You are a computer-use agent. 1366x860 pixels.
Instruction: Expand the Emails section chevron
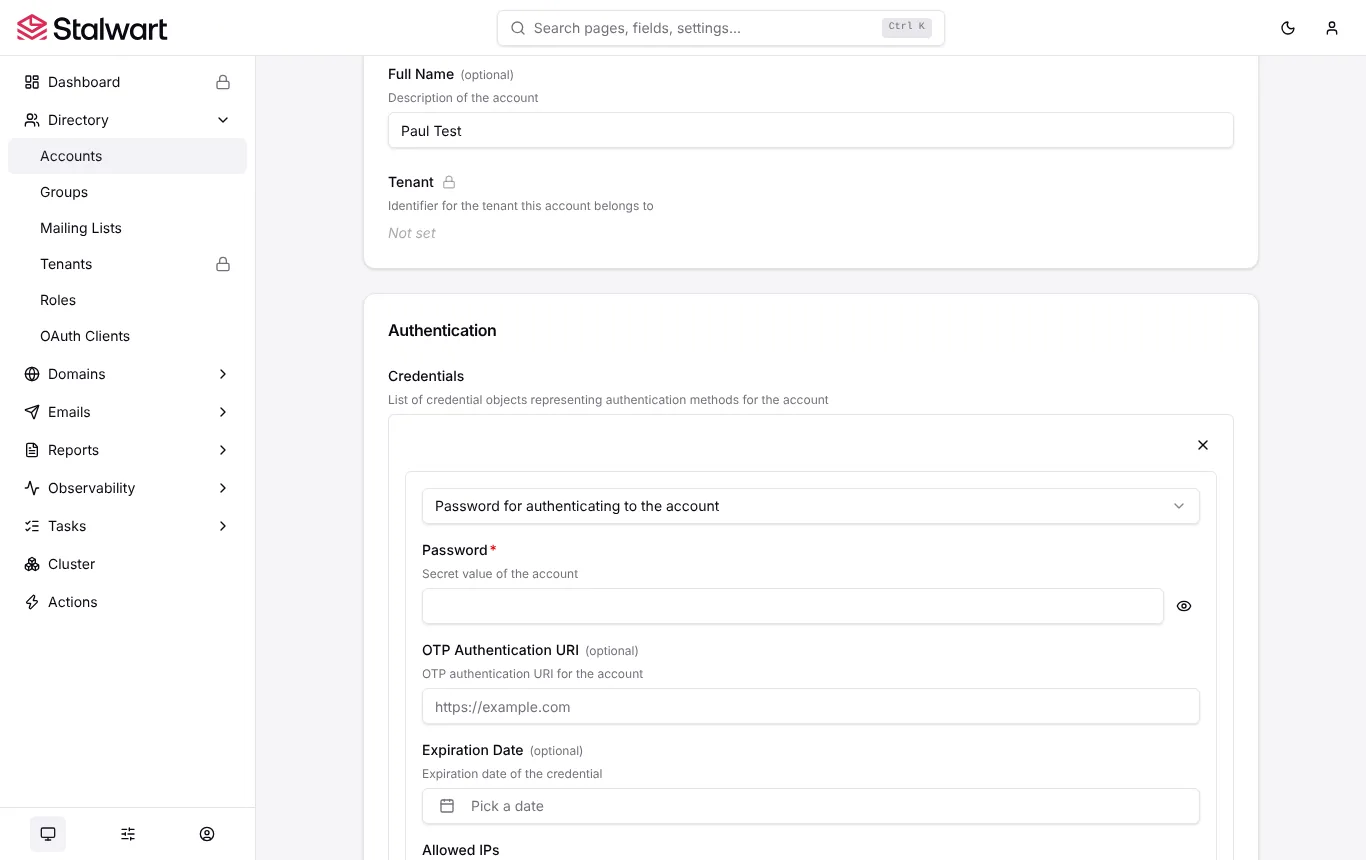pyautogui.click(x=223, y=412)
